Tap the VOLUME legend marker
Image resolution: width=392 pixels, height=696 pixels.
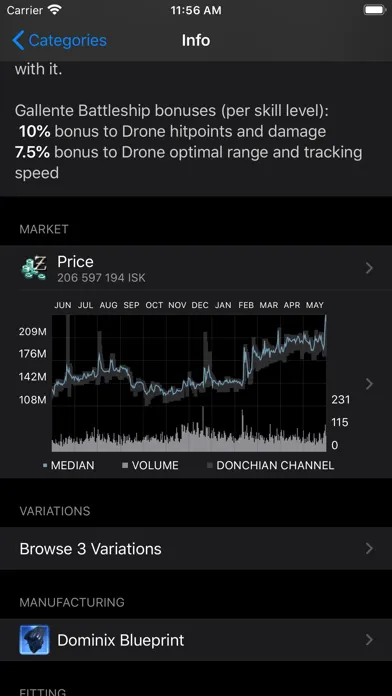point(125,465)
